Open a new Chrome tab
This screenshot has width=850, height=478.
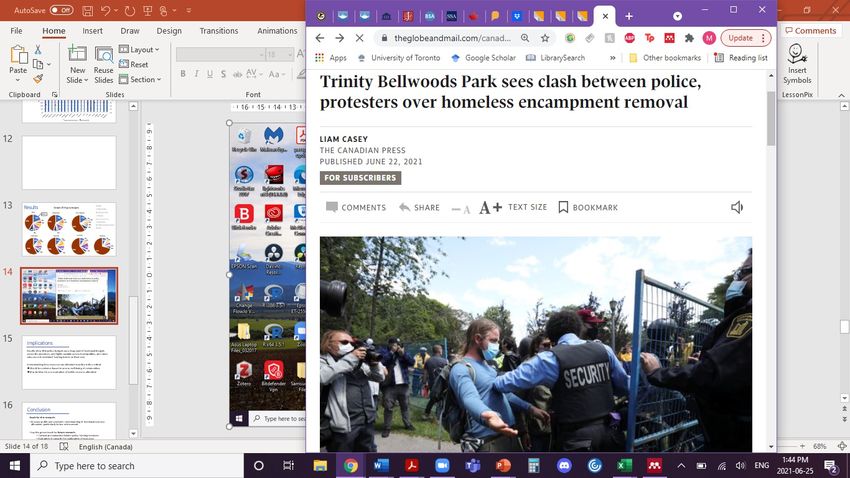[629, 16]
